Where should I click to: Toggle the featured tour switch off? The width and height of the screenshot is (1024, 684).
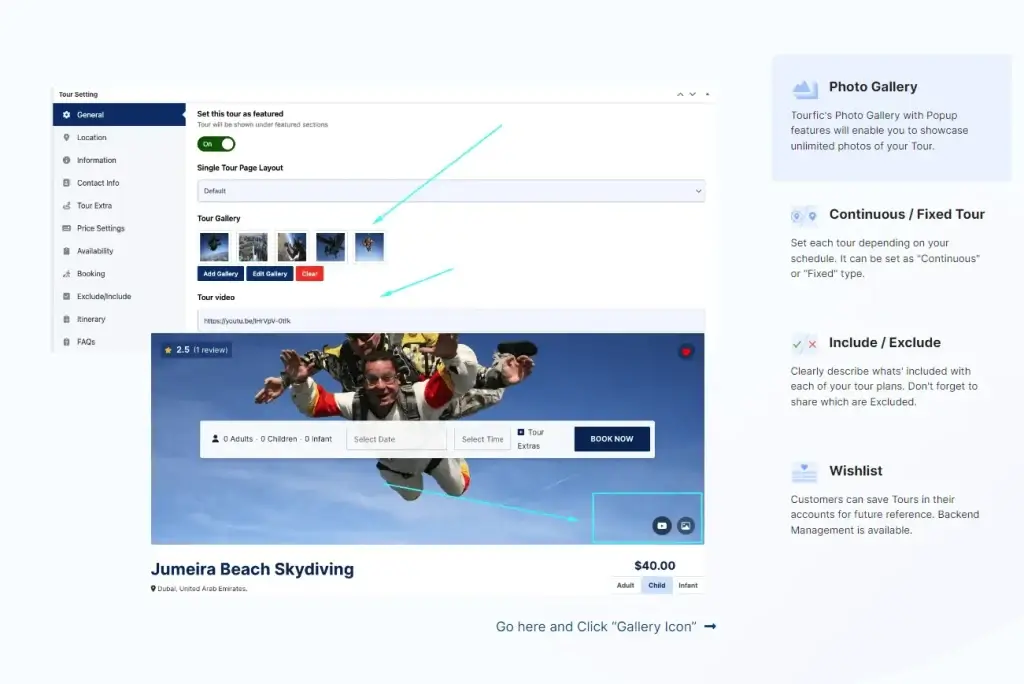pos(216,144)
